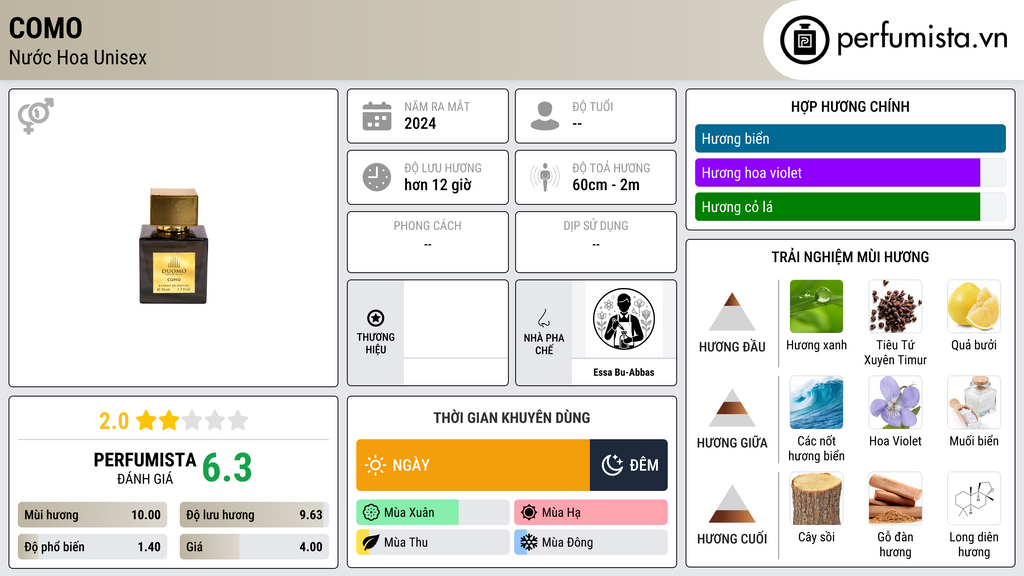
Task: Select the Hương biển accord bar
Action: 850,138
